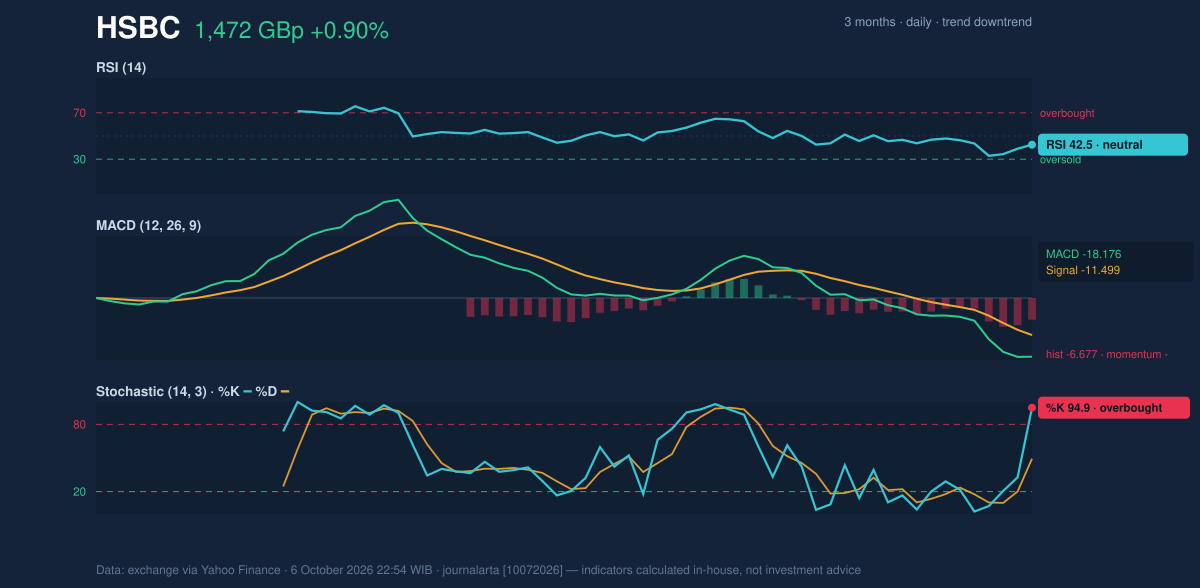Click the MACD (12, 26, 9) heading

click(148, 226)
